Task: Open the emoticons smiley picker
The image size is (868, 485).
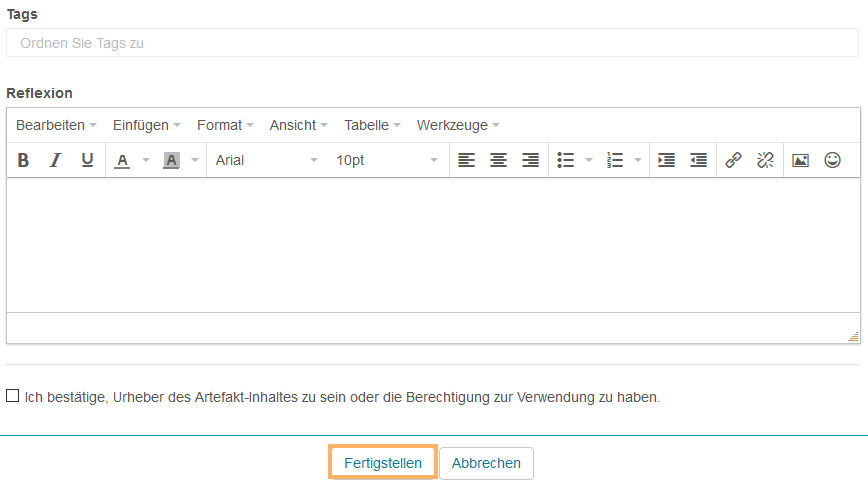Action: click(832, 160)
